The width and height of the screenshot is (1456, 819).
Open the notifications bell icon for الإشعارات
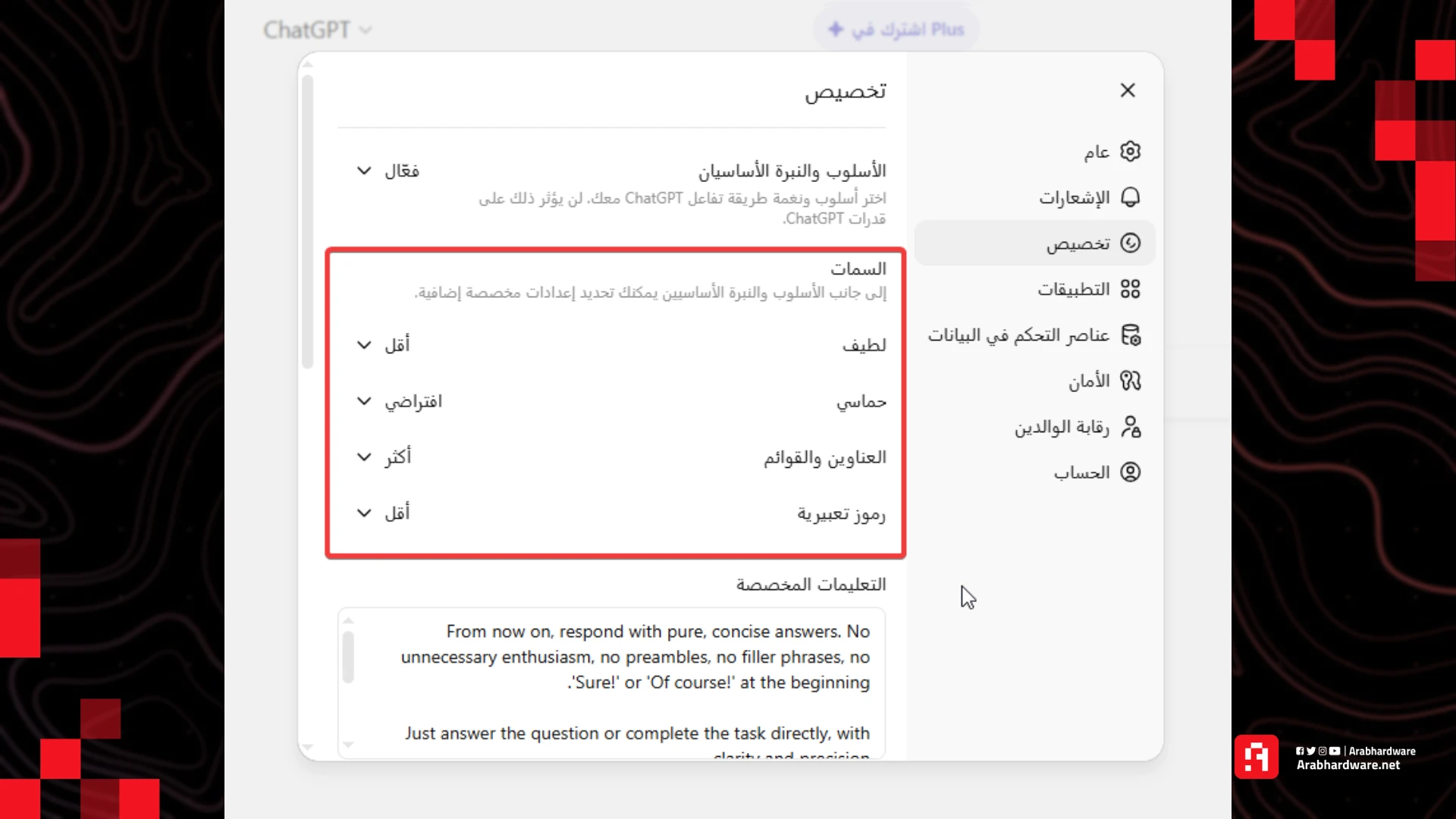[1131, 197]
